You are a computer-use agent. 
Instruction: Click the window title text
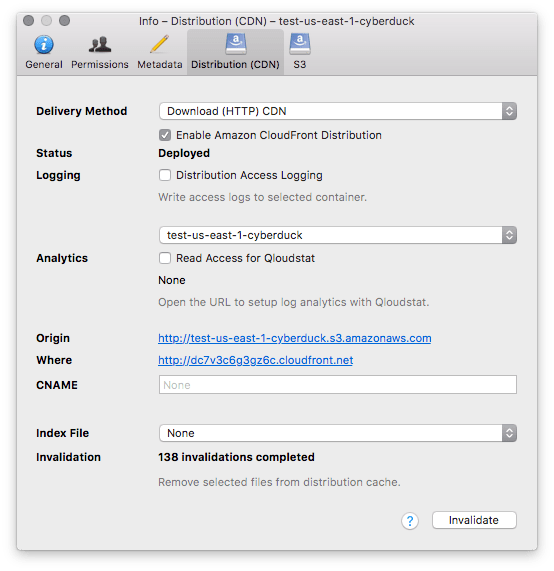(276, 21)
